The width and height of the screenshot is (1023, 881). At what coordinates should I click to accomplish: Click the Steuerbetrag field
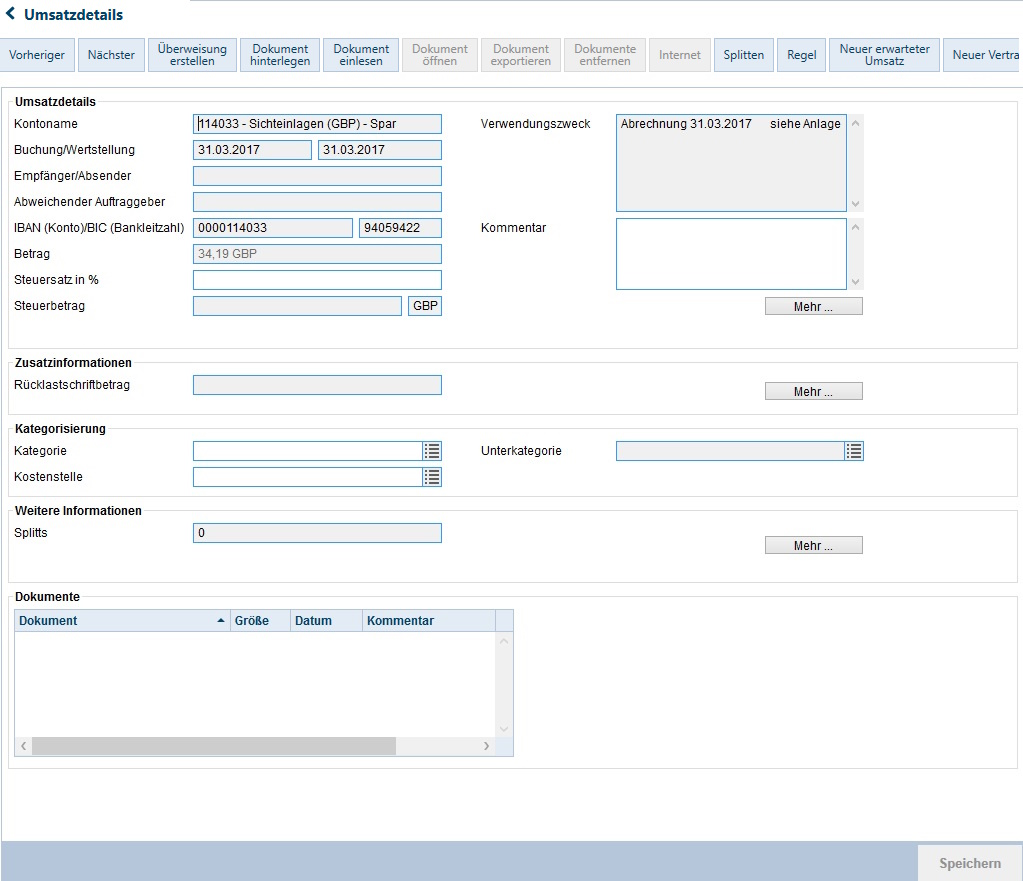298,306
